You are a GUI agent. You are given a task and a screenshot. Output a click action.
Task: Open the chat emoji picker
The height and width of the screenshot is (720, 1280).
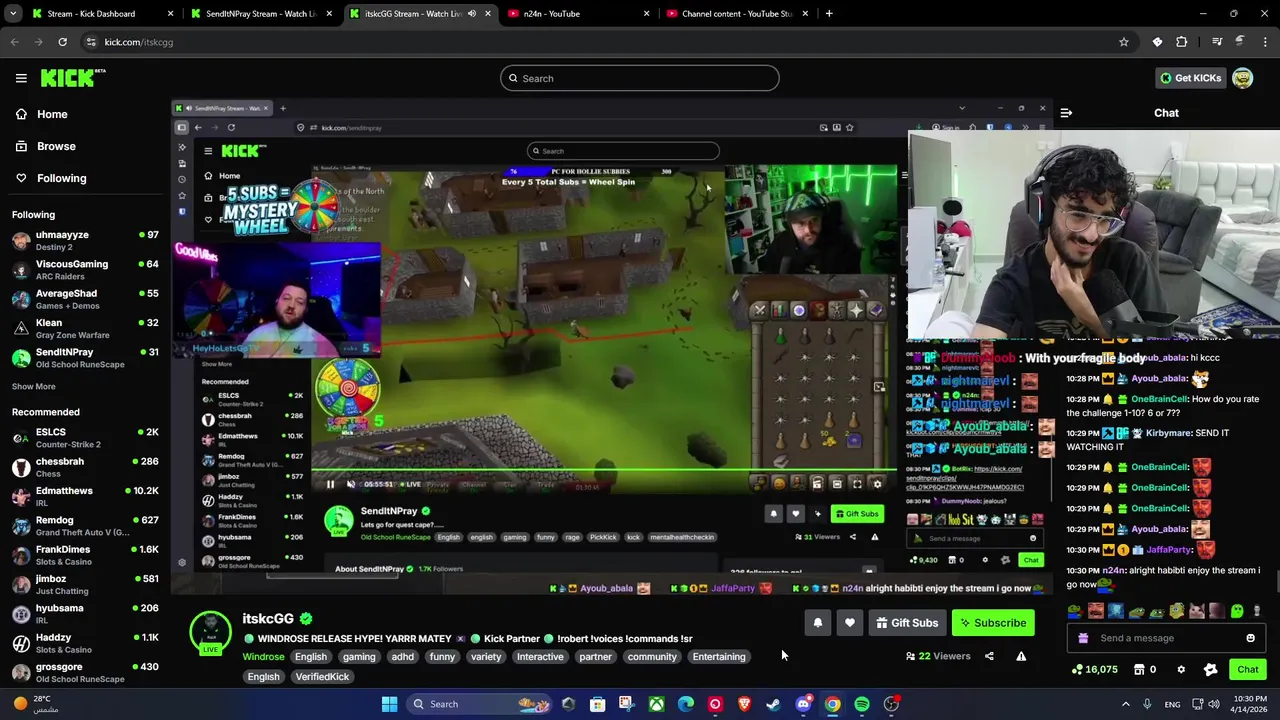[1250, 638]
